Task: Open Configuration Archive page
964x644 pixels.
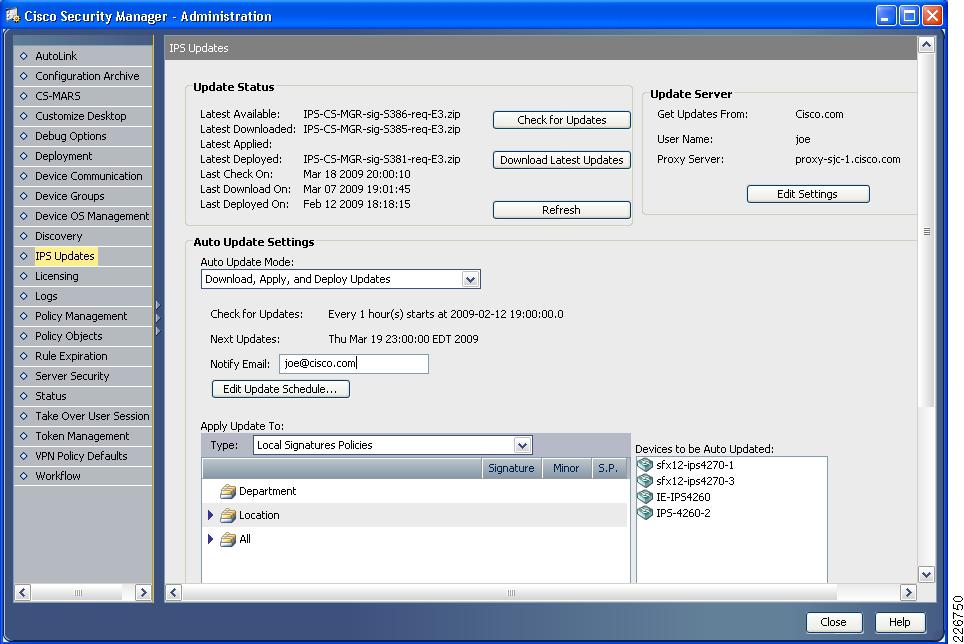Action: tap(87, 76)
